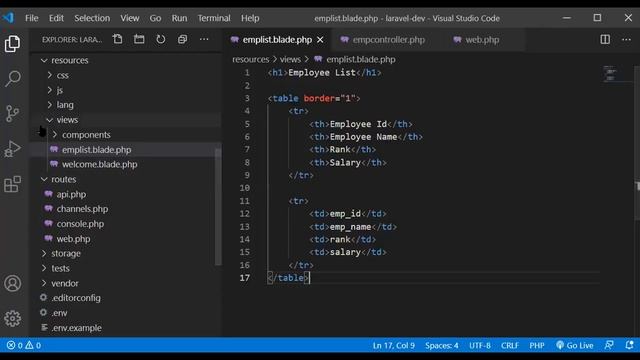
Task: Expand the js folder
Action: (x=59, y=90)
